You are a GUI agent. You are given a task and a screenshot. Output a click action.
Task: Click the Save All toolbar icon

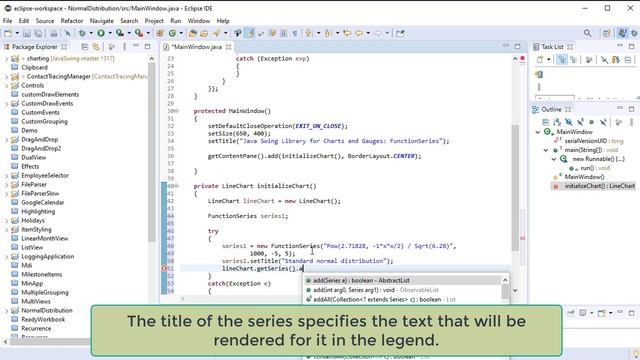pyautogui.click(x=38, y=33)
